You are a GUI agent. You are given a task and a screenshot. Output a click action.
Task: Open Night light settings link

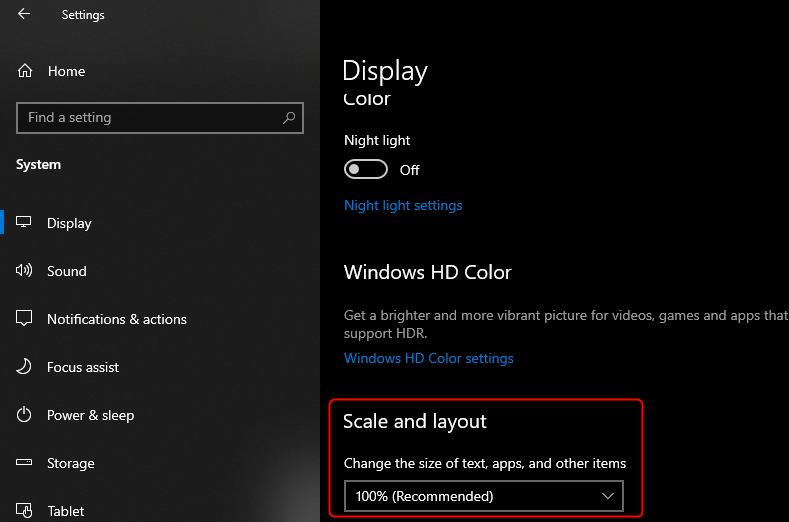pyautogui.click(x=403, y=205)
